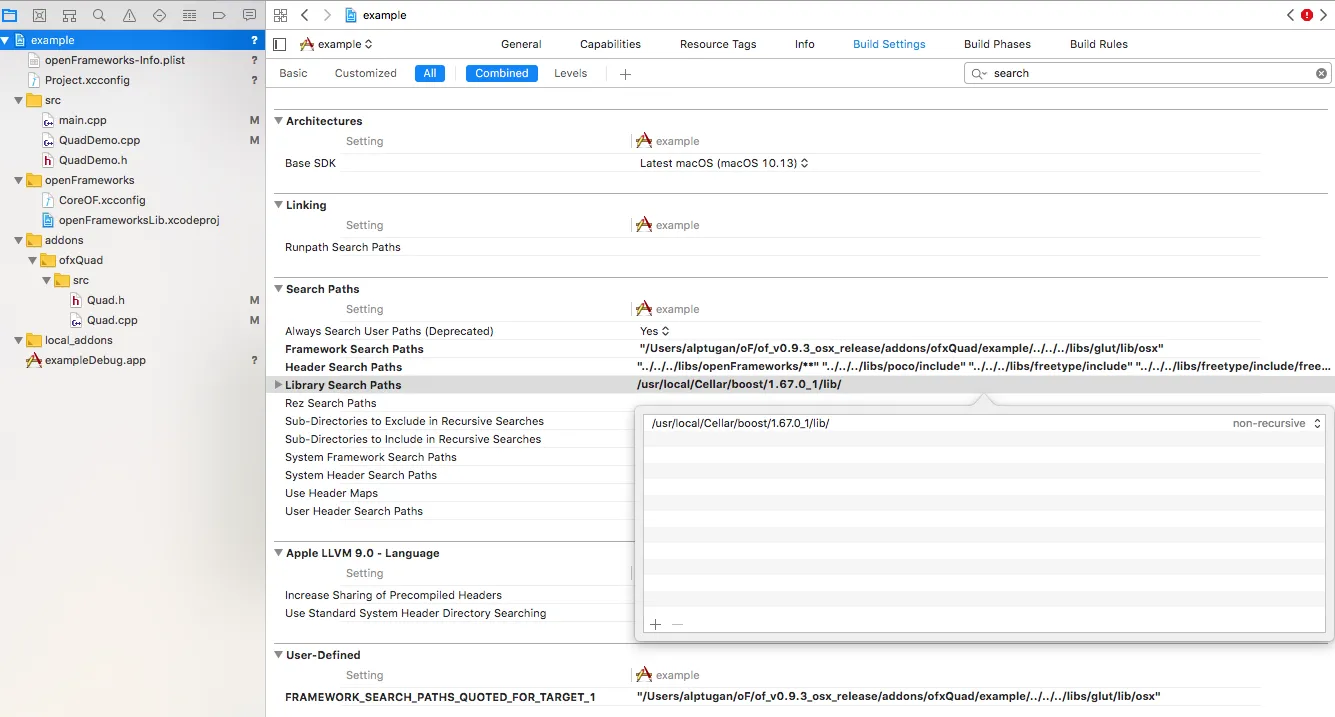Open the Info tab
1335x717 pixels.
(x=805, y=44)
